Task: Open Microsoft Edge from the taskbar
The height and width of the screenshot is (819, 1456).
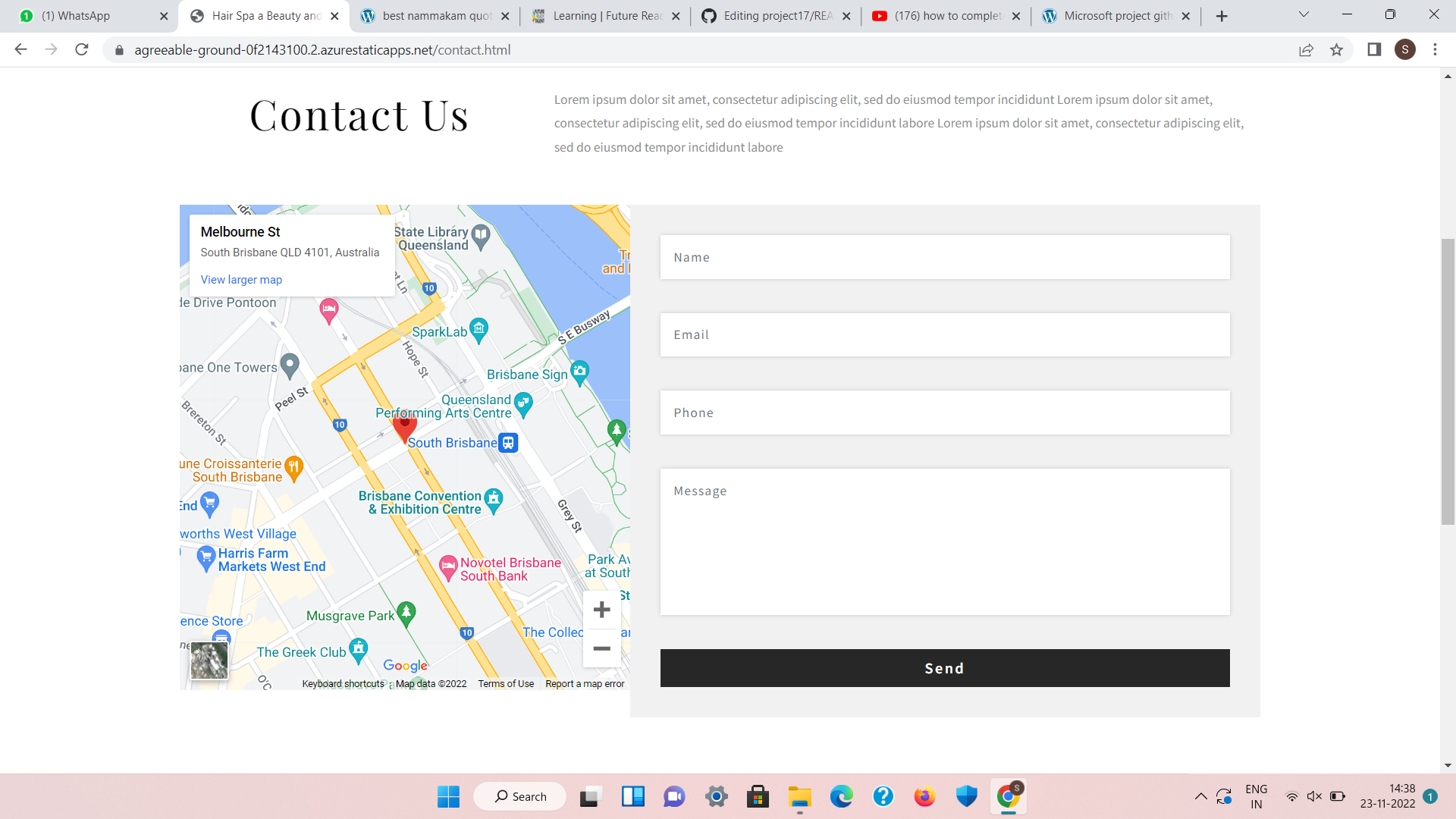Action: point(842,796)
